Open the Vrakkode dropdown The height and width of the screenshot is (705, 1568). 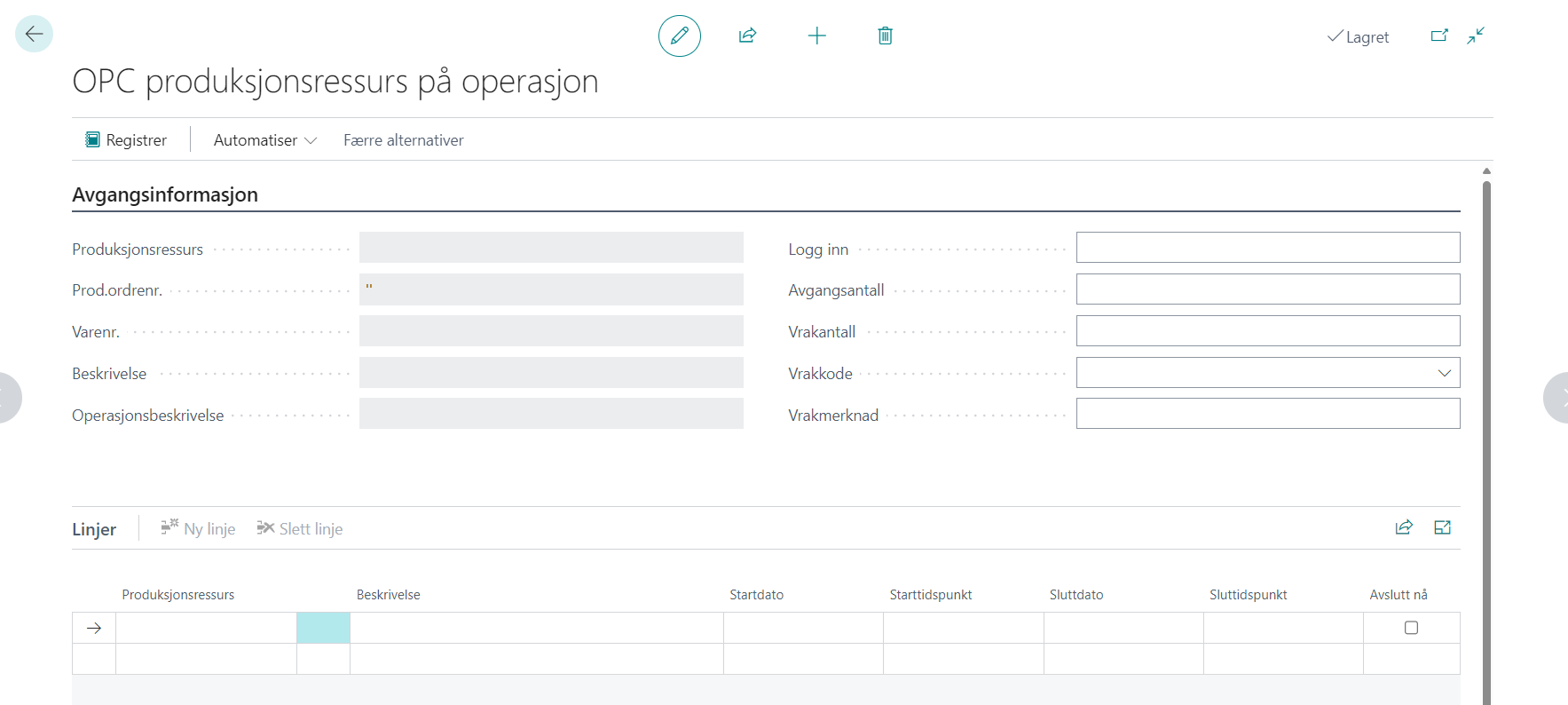click(1444, 373)
